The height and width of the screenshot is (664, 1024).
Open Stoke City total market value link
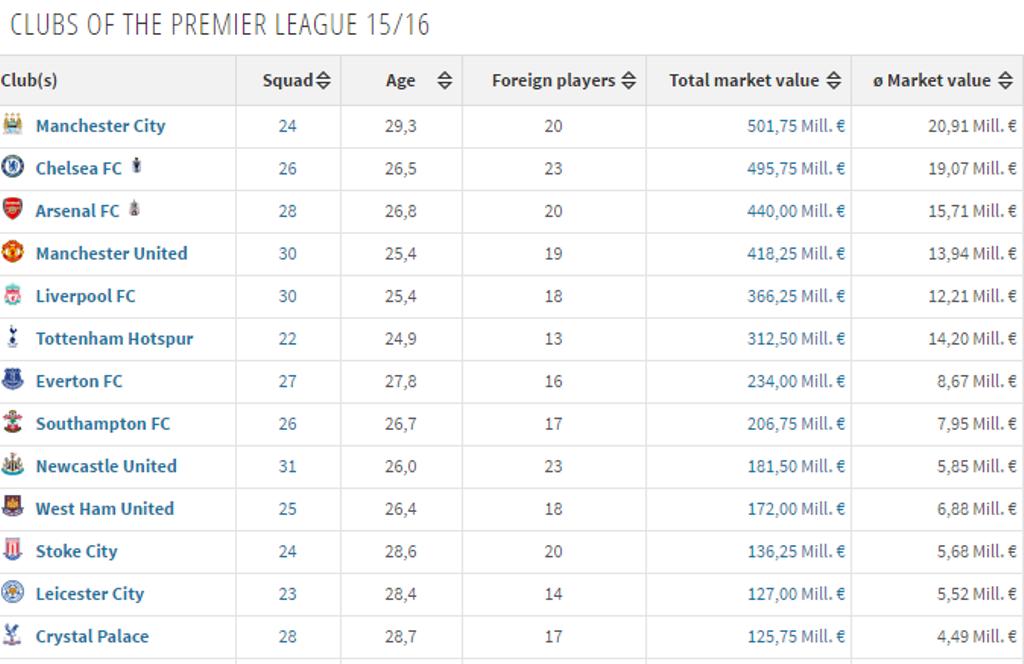(795, 551)
